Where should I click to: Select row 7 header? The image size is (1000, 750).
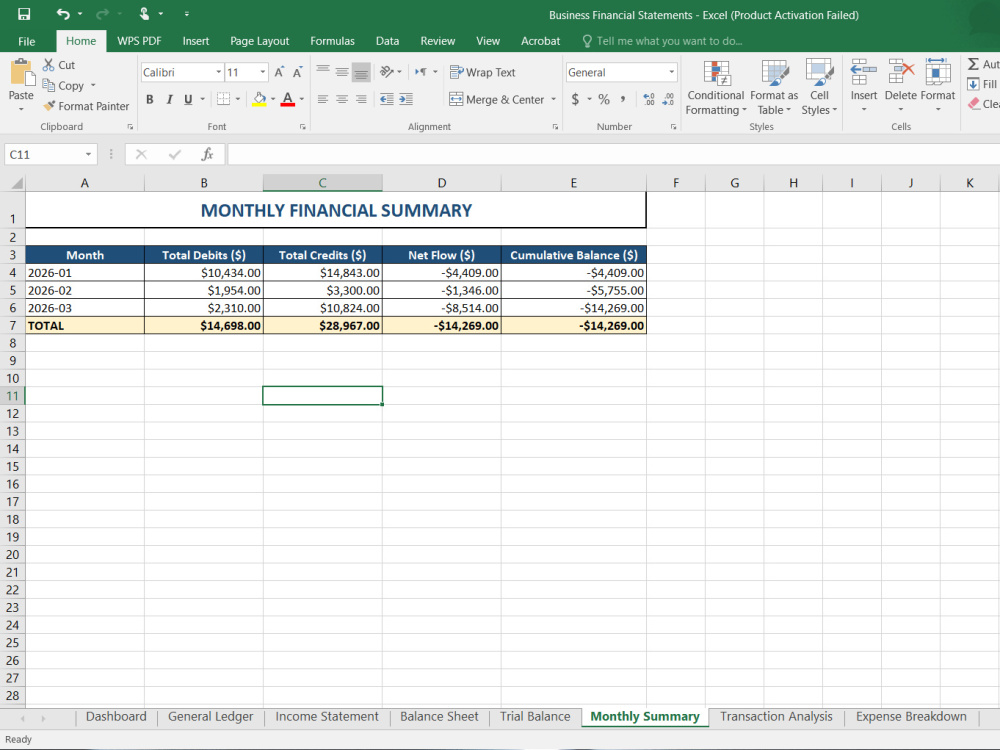click(13, 325)
